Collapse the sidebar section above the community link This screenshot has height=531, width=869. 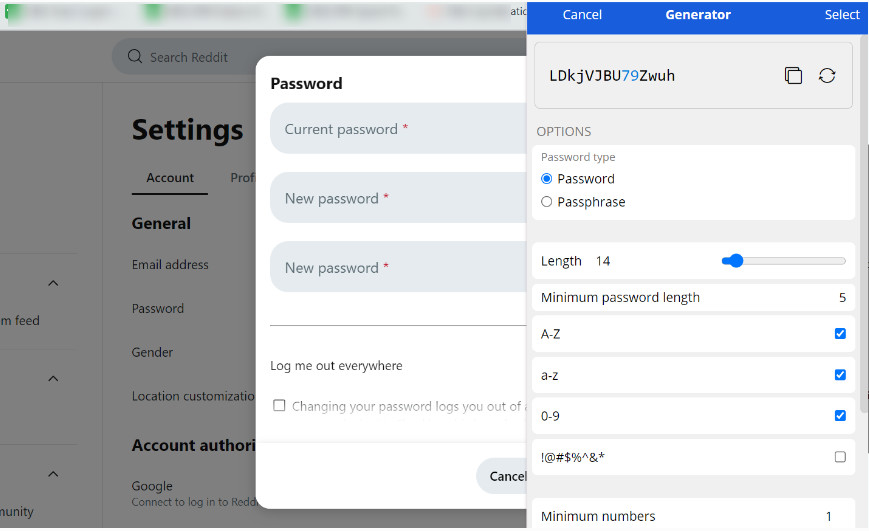click(54, 474)
